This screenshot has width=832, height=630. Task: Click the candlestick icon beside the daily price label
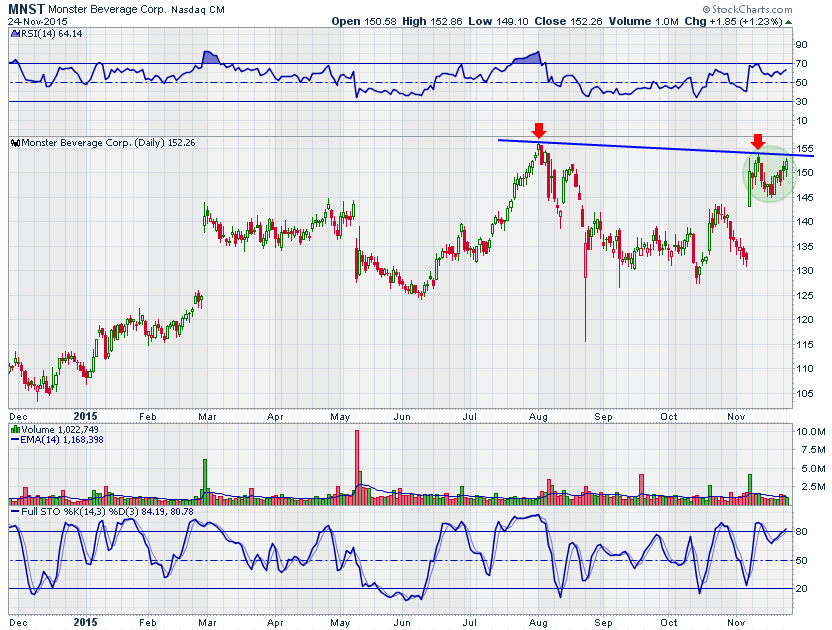coord(15,143)
